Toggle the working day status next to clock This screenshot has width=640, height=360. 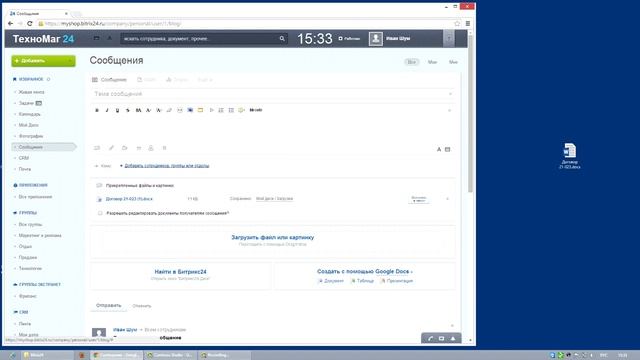(349, 39)
